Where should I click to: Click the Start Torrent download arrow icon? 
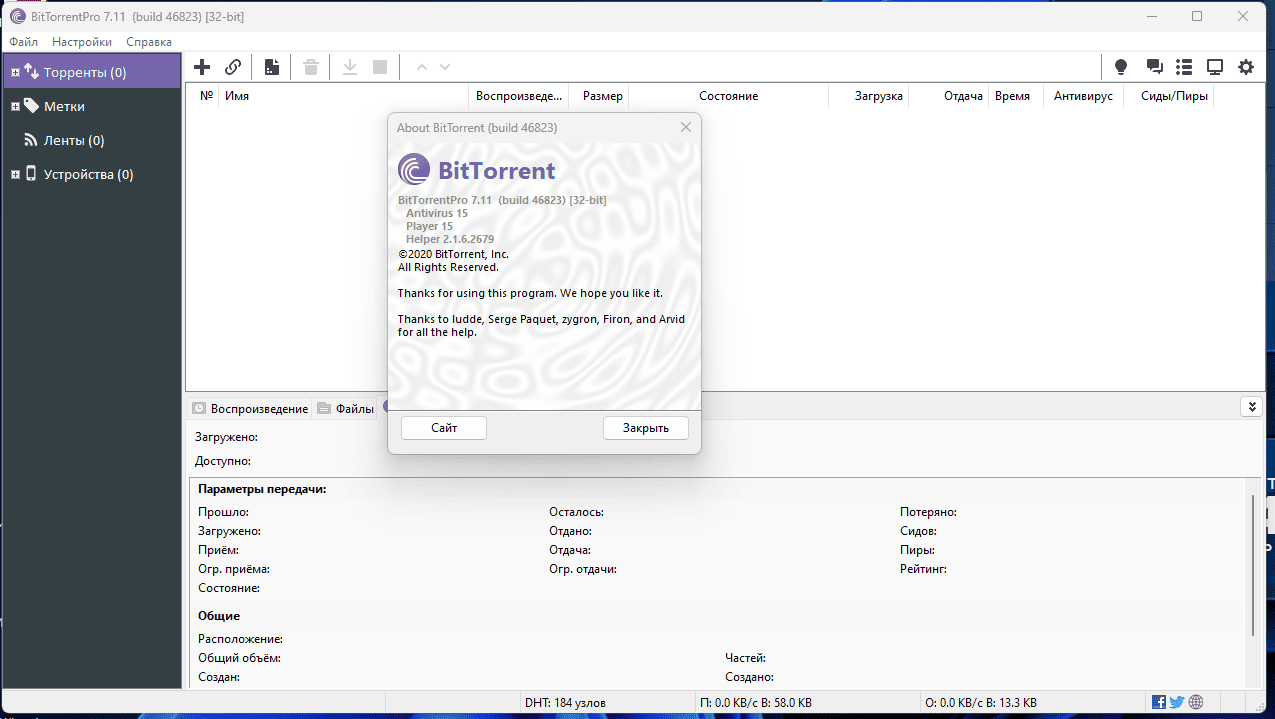pyautogui.click(x=350, y=67)
